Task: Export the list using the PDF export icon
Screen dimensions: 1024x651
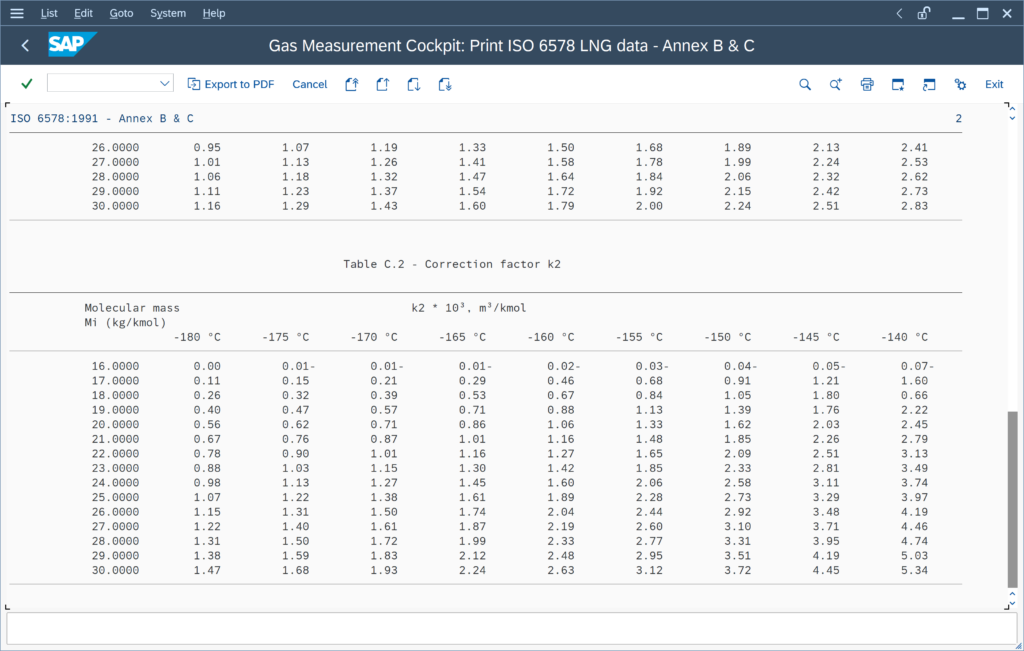Action: pyautogui.click(x=194, y=84)
